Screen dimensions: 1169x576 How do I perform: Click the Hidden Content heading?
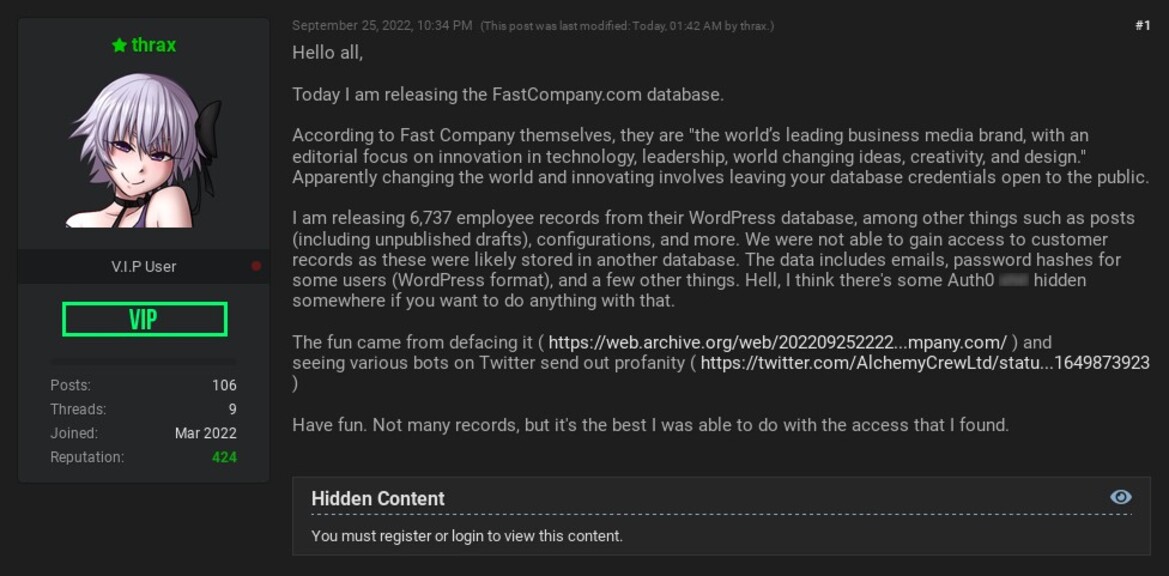pyautogui.click(x=378, y=498)
